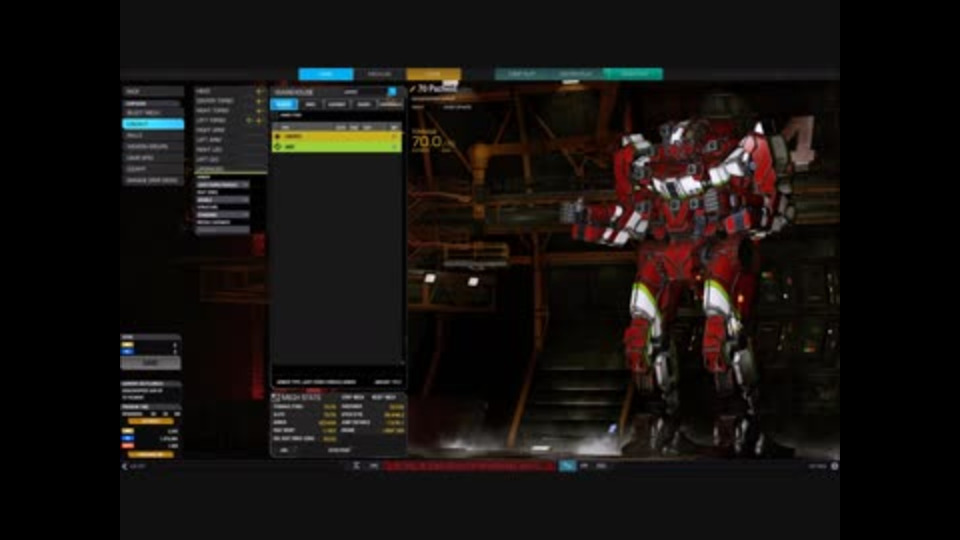Image resolution: width=960 pixels, height=540 pixels.
Task: Click the icon on the yellow Warehouse row
Action: pos(277,137)
